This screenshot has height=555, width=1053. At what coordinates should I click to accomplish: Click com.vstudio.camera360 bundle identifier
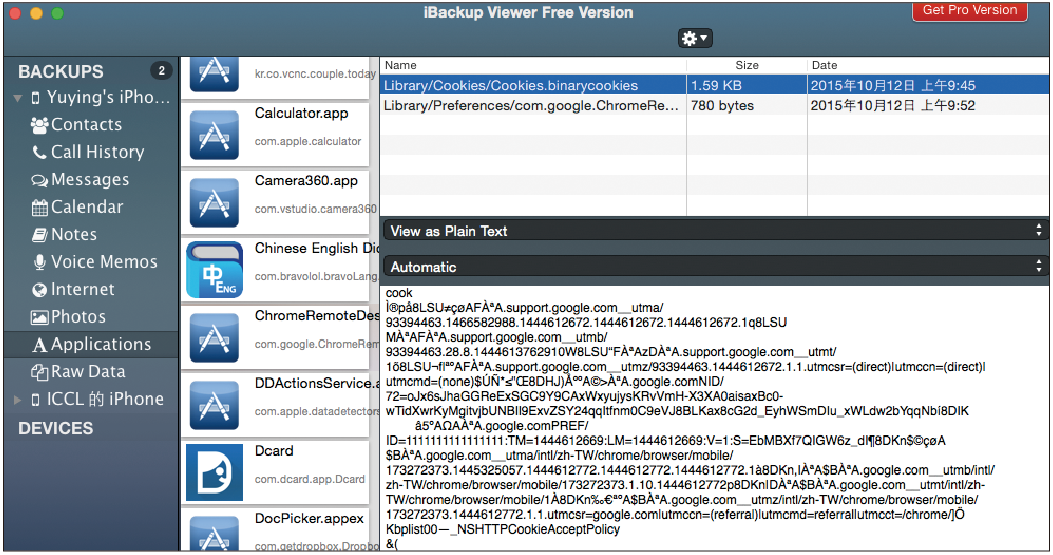coord(316,209)
